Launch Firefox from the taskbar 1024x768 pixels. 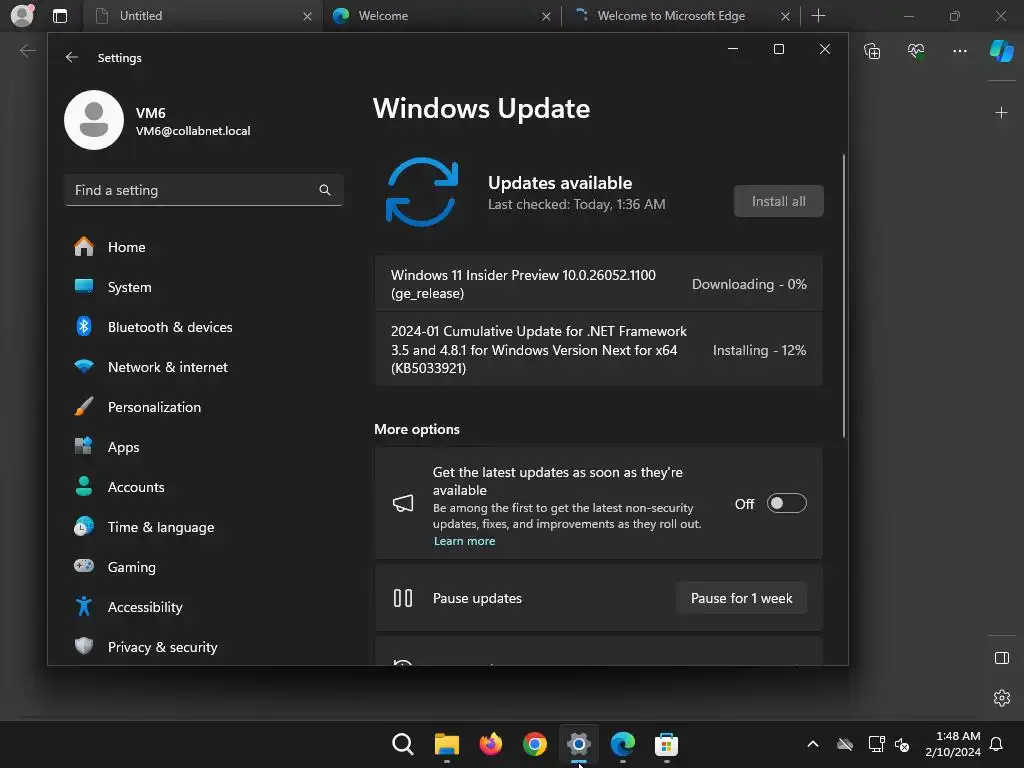(x=490, y=744)
